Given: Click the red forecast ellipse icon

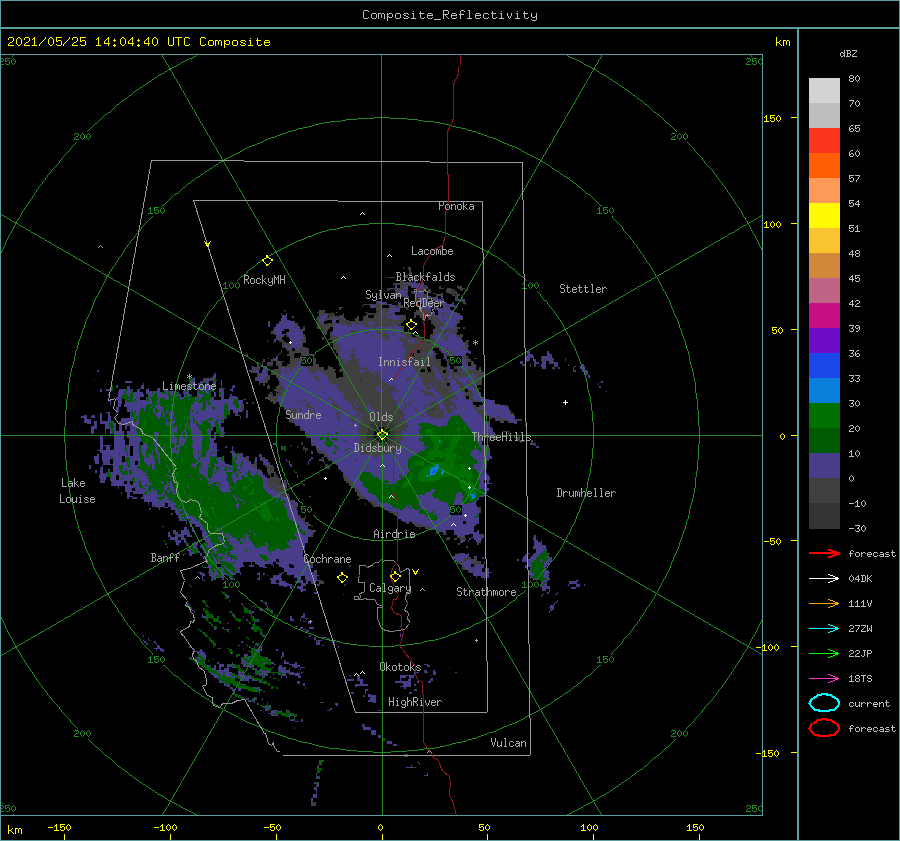Looking at the screenshot, I should point(824,728).
